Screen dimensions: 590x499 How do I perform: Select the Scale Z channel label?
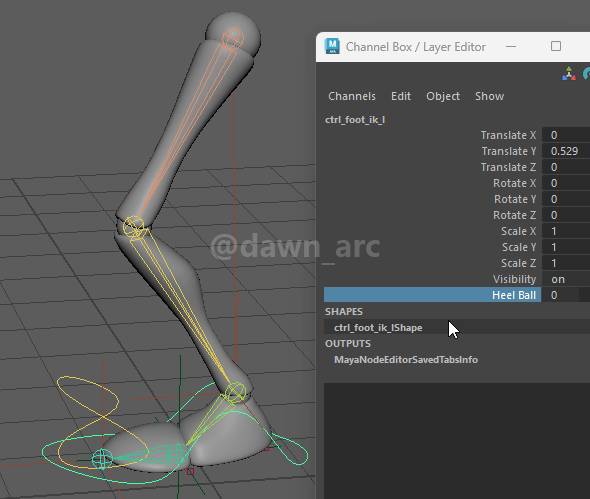(519, 263)
